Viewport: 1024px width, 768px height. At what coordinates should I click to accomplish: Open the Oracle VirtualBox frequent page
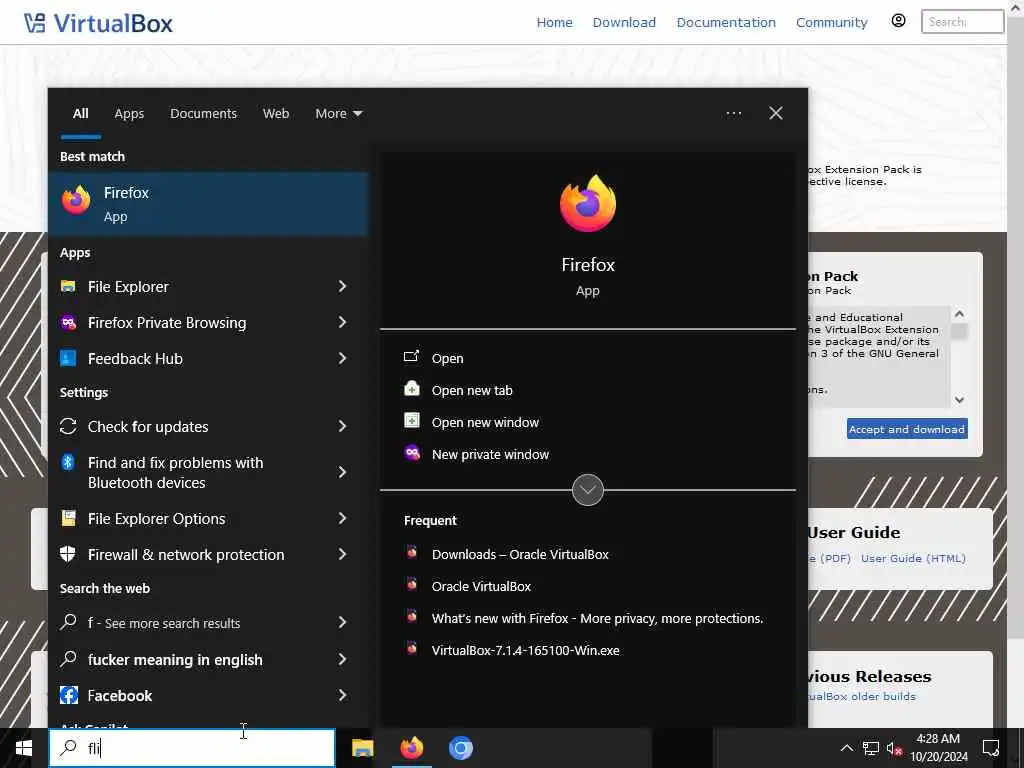[481, 586]
